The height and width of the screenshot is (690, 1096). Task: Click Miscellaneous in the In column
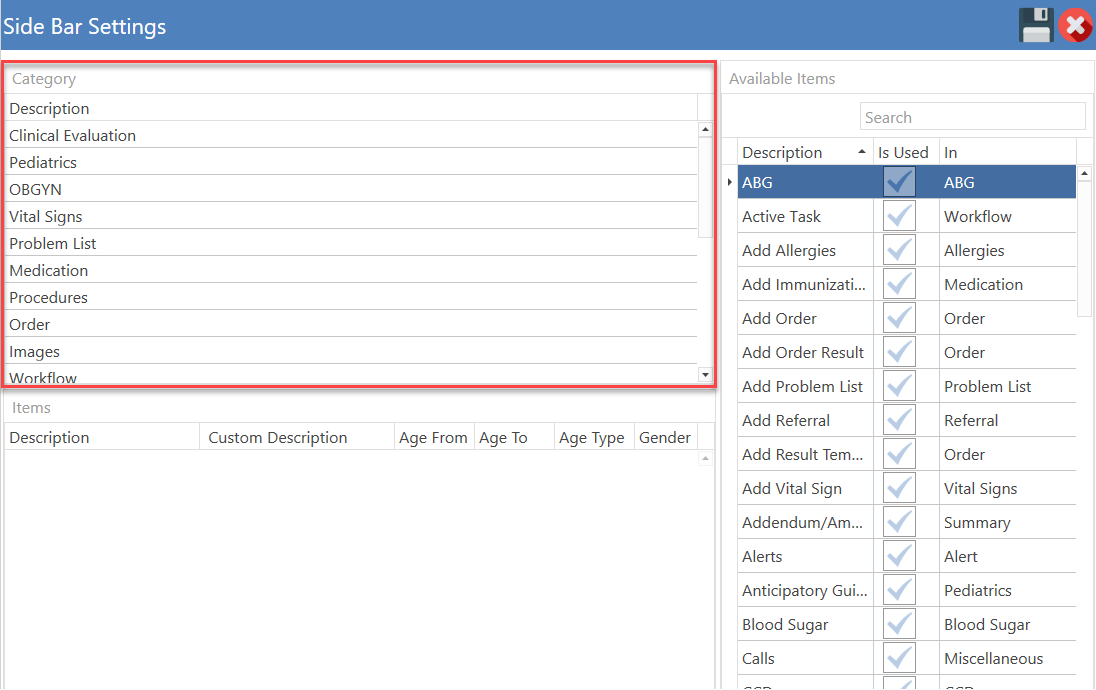click(993, 659)
